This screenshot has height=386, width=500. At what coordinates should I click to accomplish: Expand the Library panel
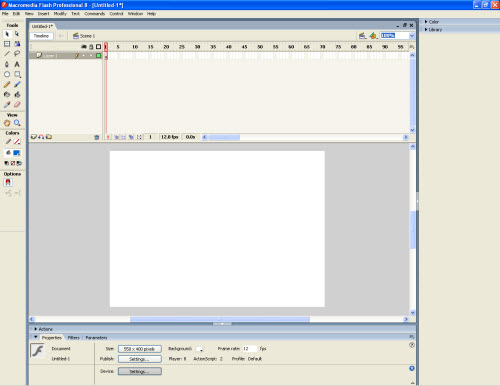click(433, 30)
